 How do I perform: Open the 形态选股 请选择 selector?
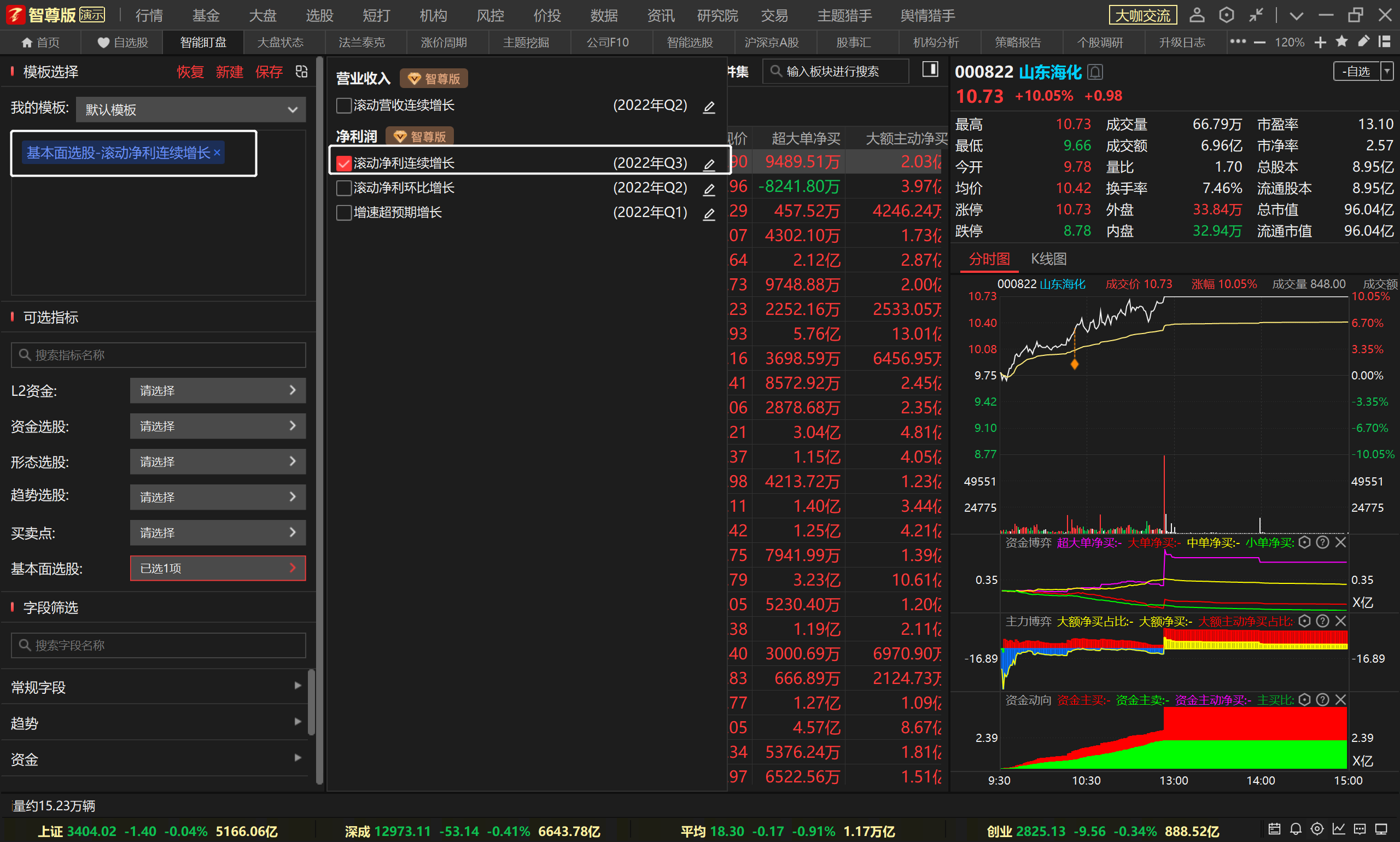tap(218, 462)
